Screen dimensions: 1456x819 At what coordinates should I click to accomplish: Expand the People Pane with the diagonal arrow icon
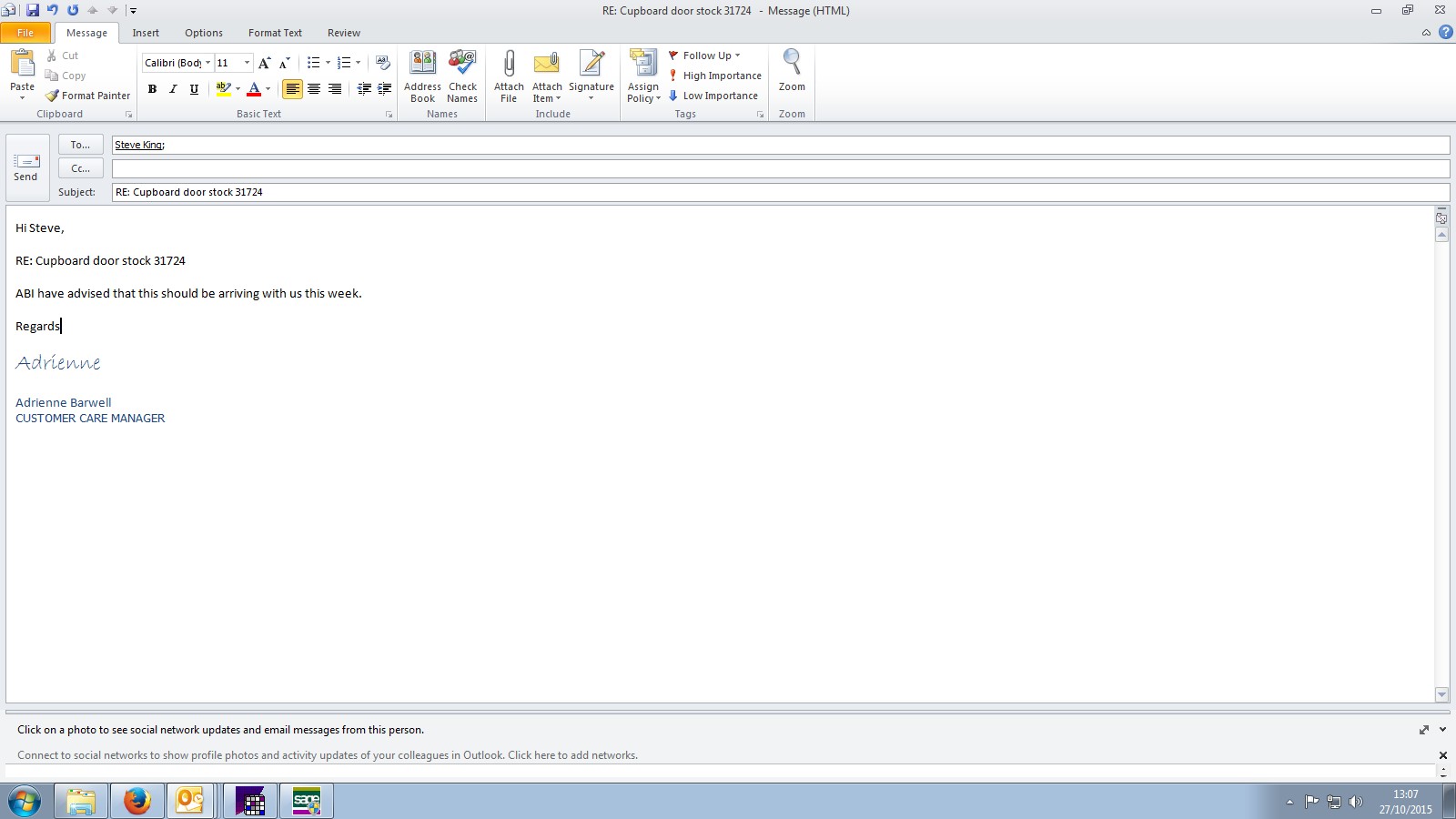1424,730
